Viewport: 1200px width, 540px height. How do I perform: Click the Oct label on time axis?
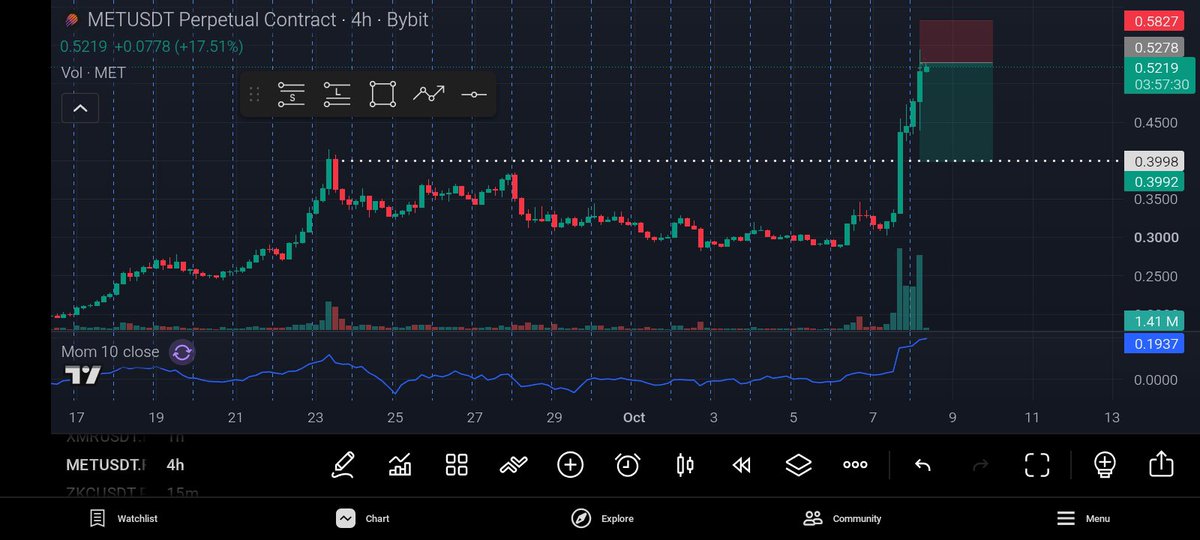[x=634, y=417]
